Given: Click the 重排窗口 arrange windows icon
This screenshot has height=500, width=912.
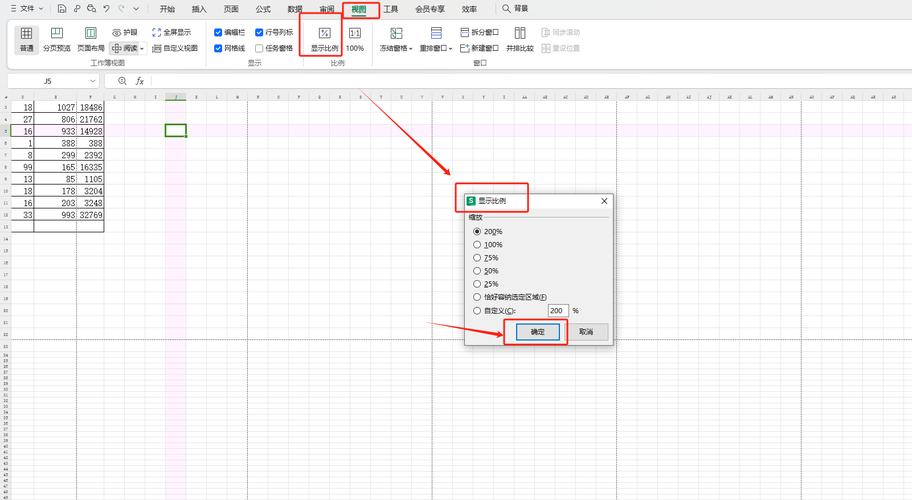Looking at the screenshot, I should (436, 33).
